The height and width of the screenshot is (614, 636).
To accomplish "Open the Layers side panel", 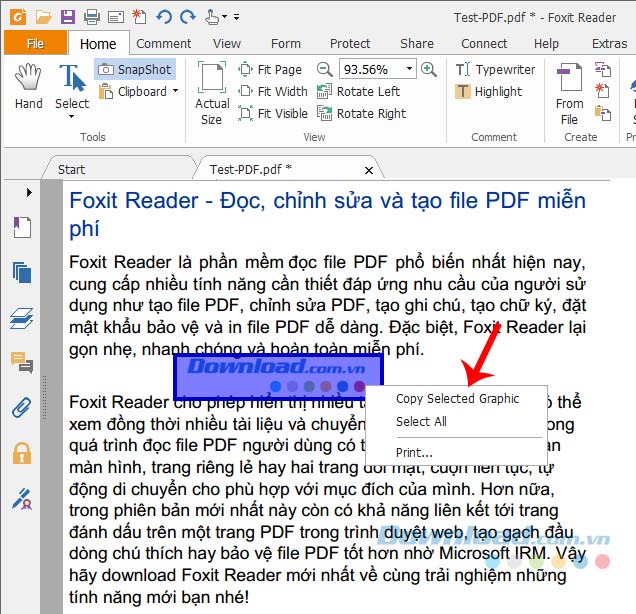I will coord(21,317).
